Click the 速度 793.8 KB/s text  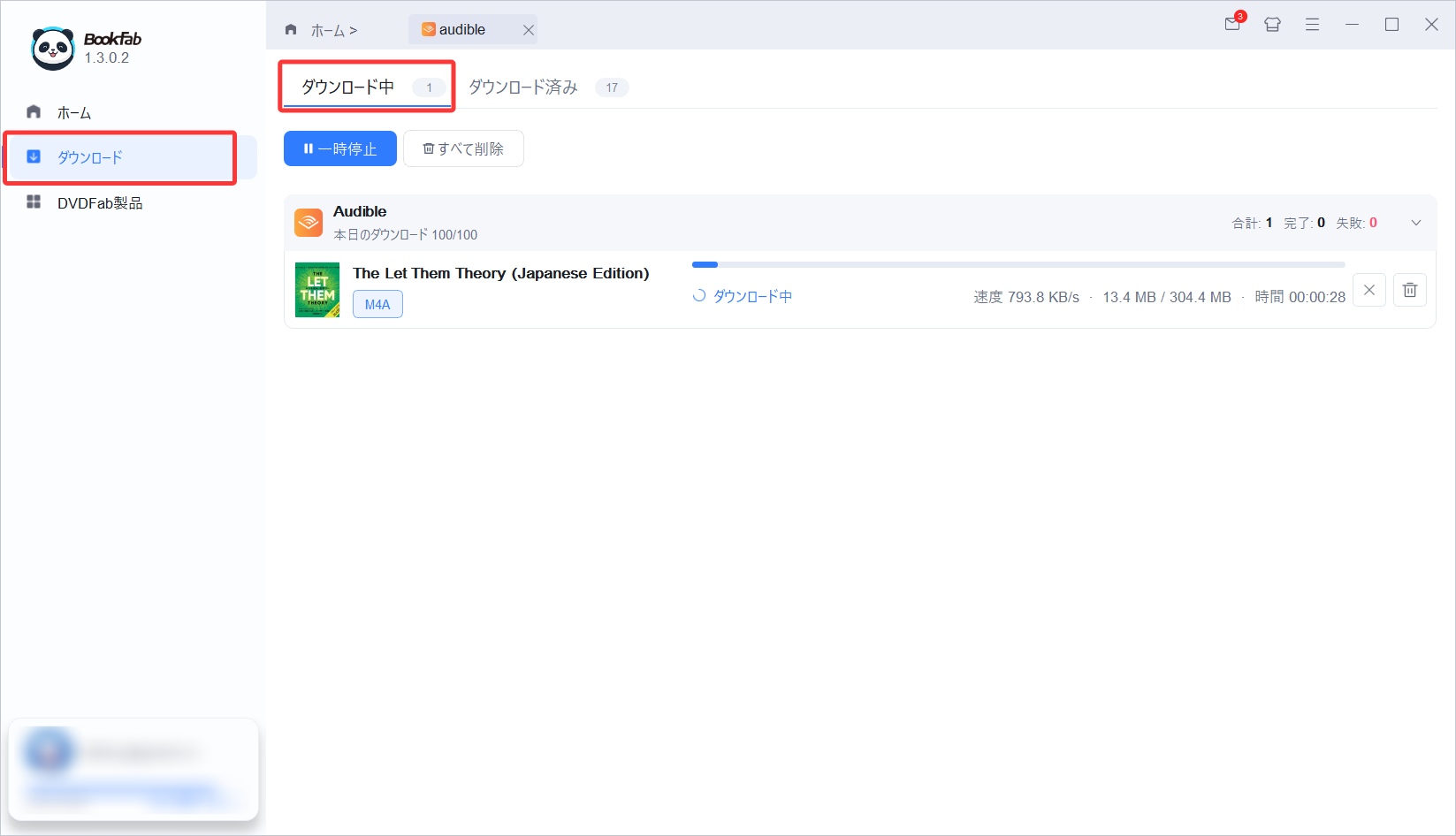[x=1026, y=297]
